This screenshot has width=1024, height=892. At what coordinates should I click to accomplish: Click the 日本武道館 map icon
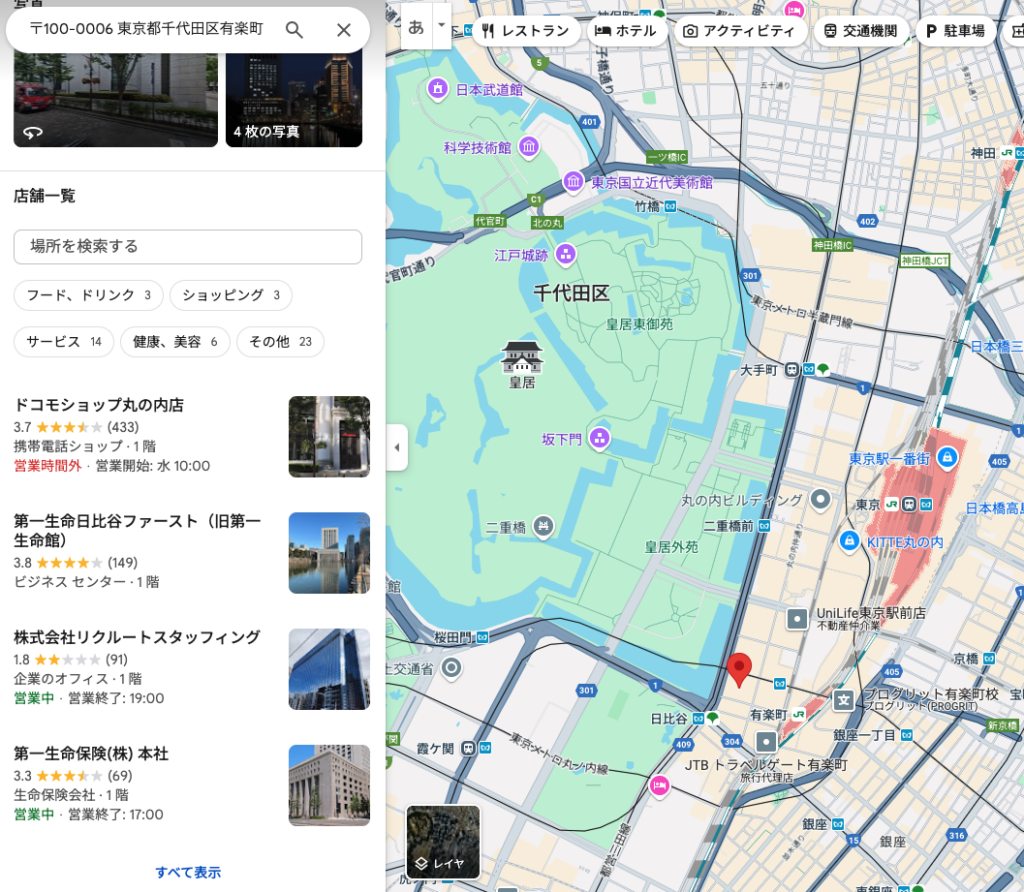(438, 88)
